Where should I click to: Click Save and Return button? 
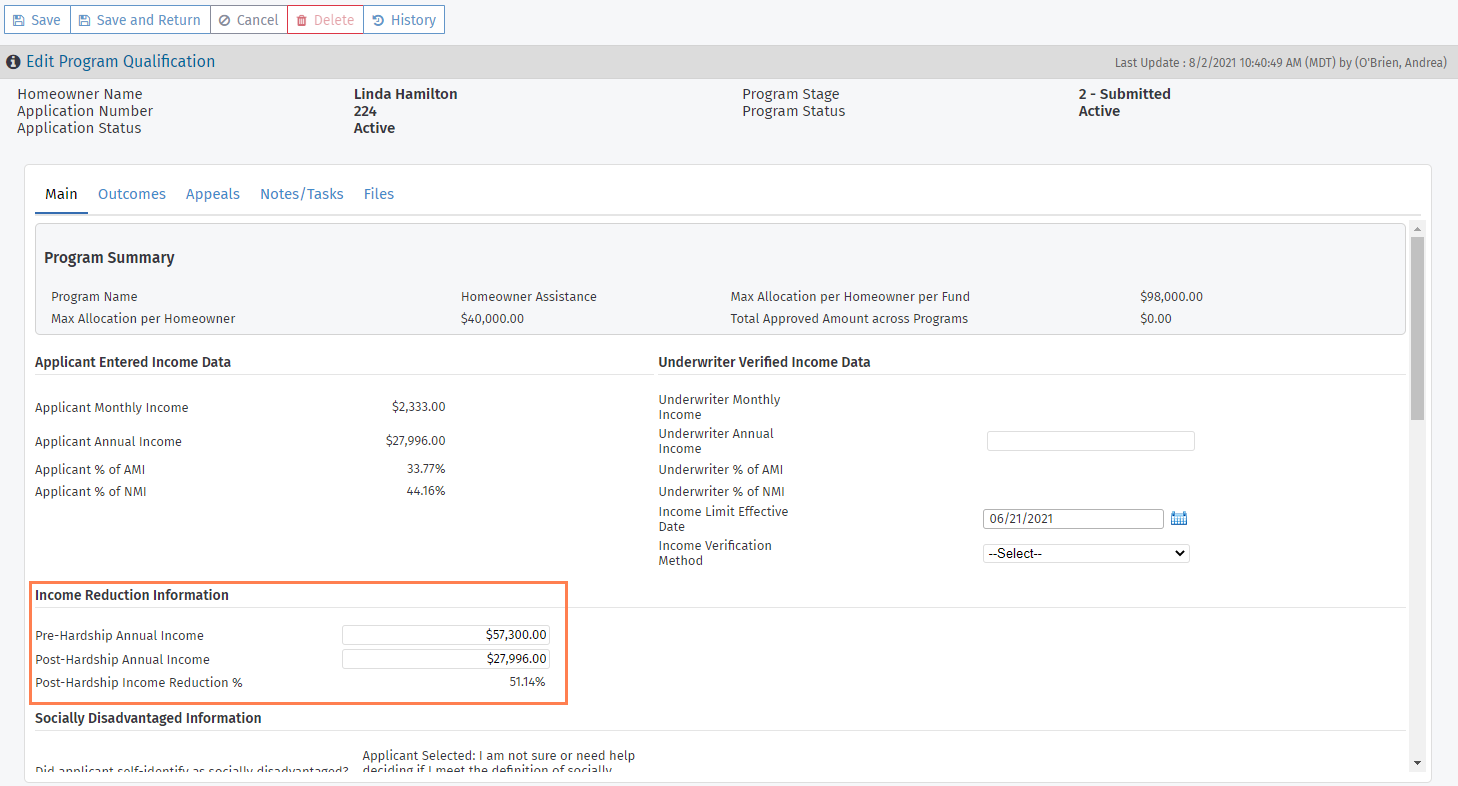[x=140, y=20]
